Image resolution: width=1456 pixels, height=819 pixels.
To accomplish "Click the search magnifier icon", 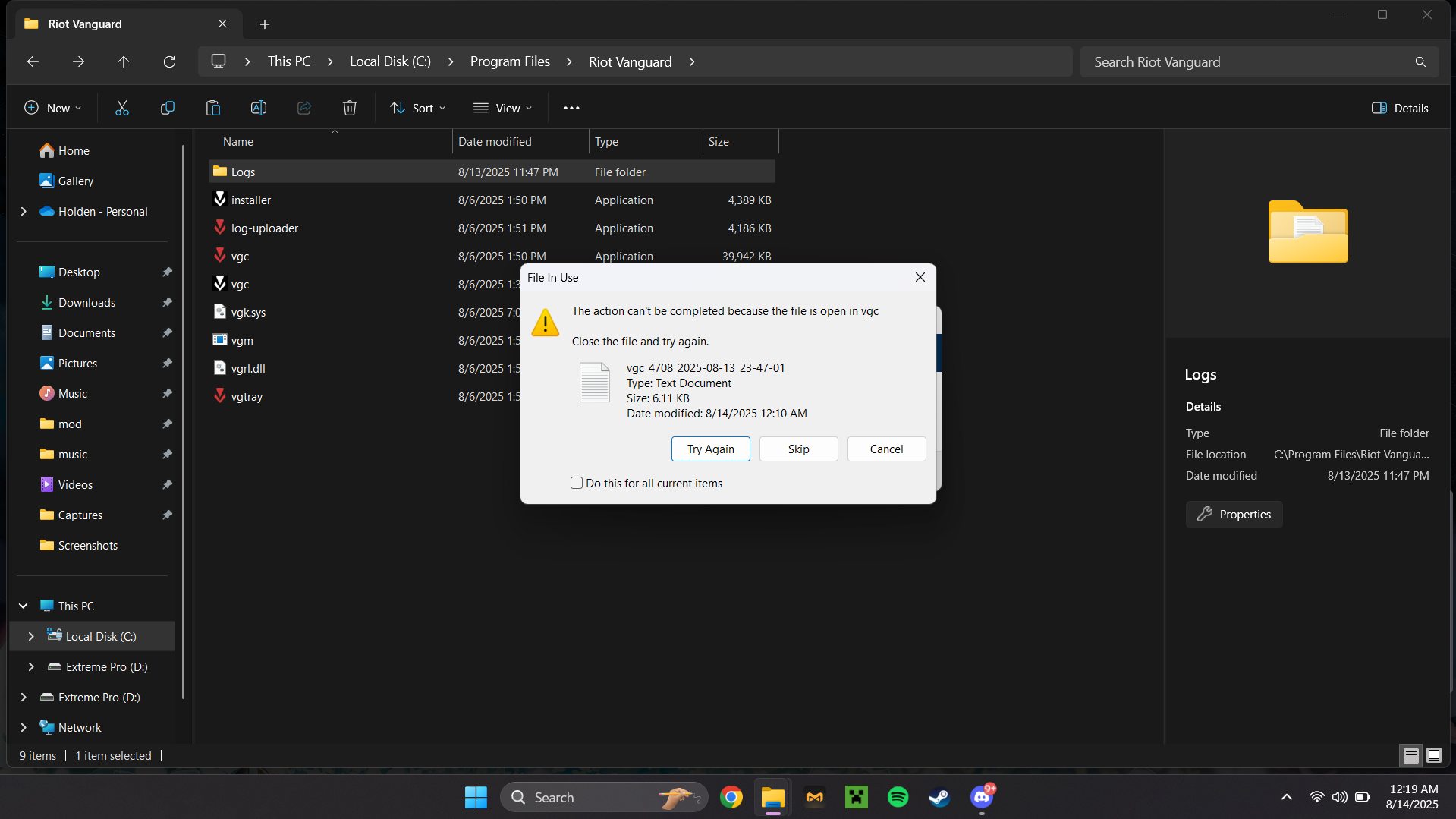I will [x=1420, y=61].
